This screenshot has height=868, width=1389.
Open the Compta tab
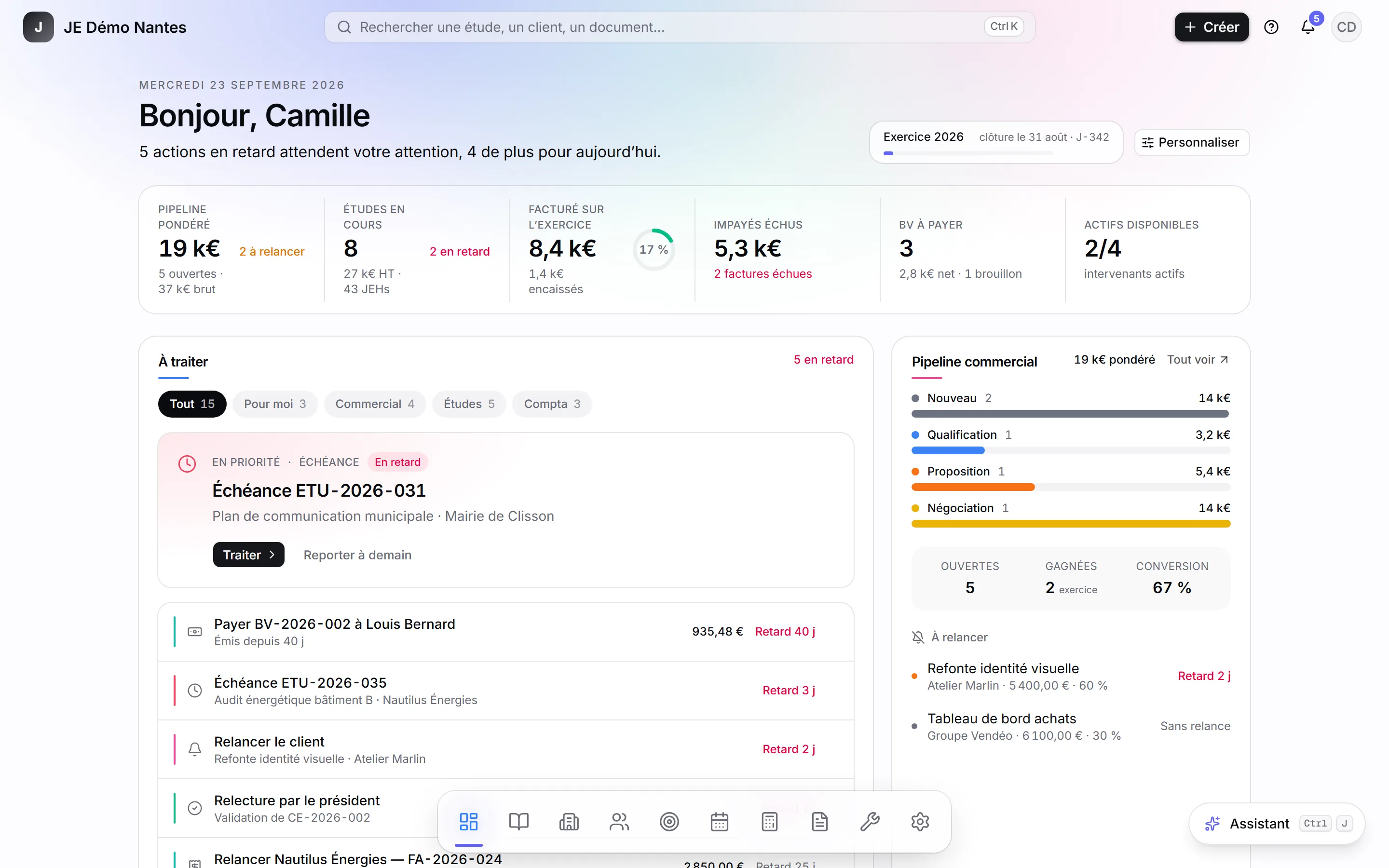[552, 404]
